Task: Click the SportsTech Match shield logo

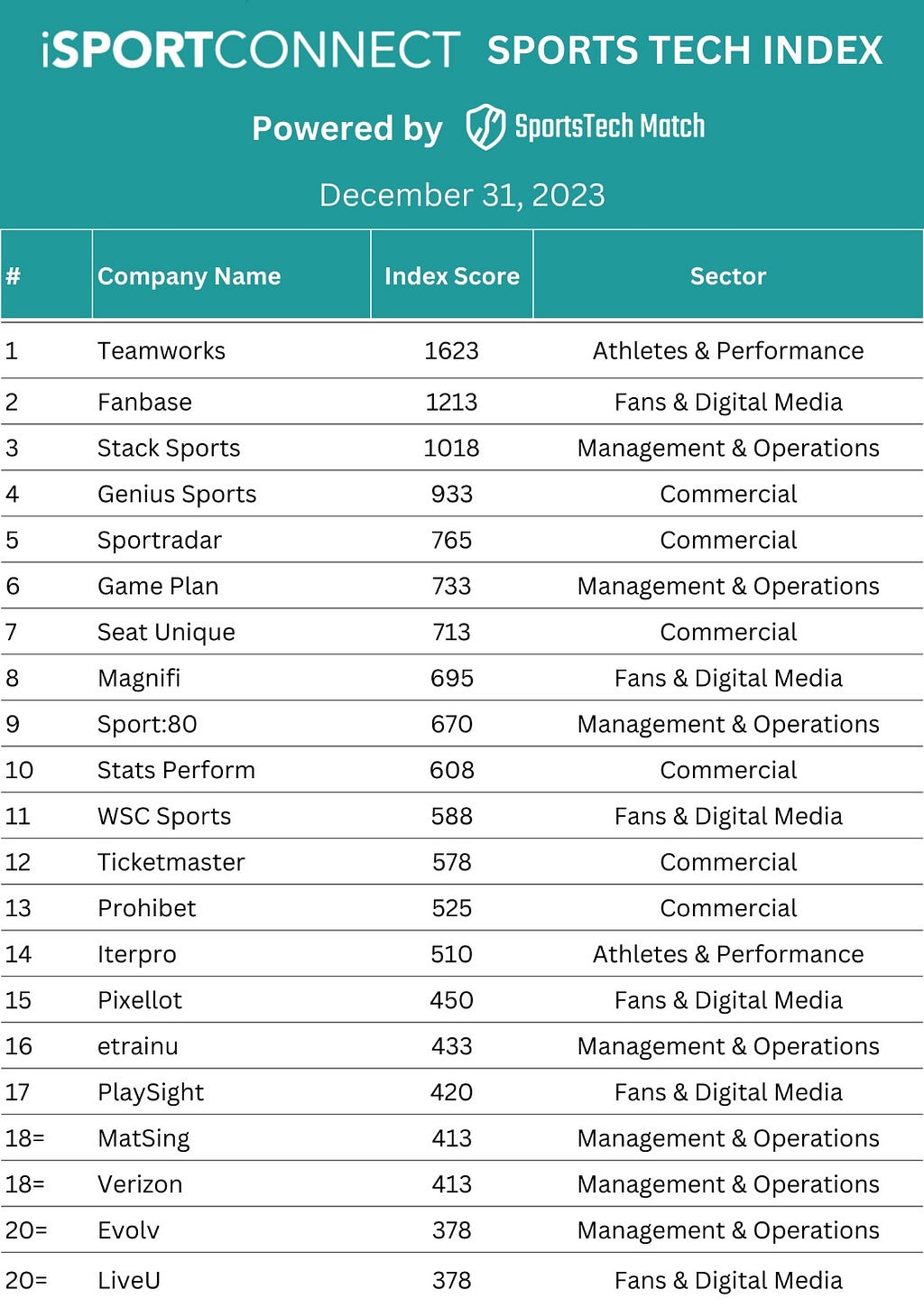Action: pos(485,126)
